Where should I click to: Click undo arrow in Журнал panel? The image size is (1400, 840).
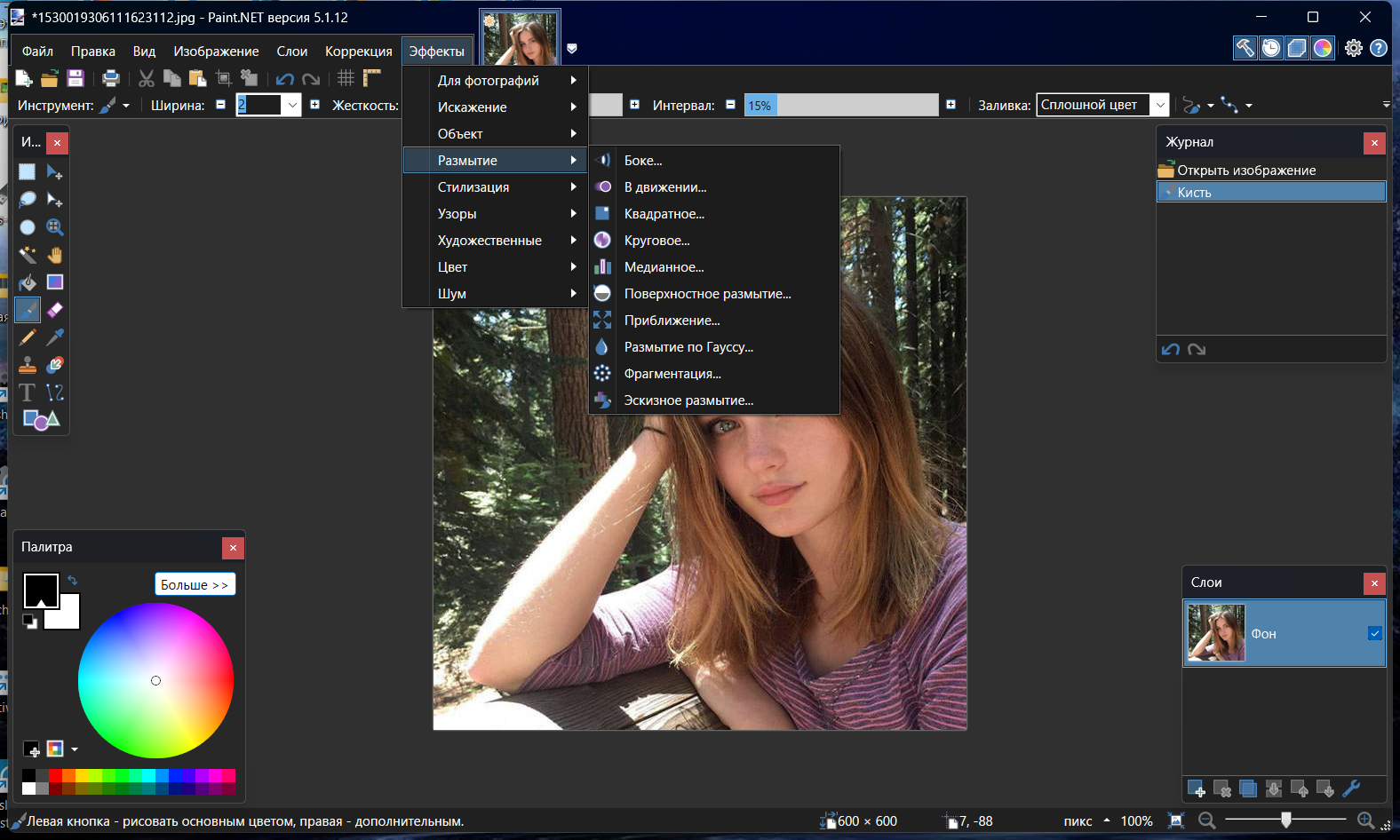(1171, 349)
